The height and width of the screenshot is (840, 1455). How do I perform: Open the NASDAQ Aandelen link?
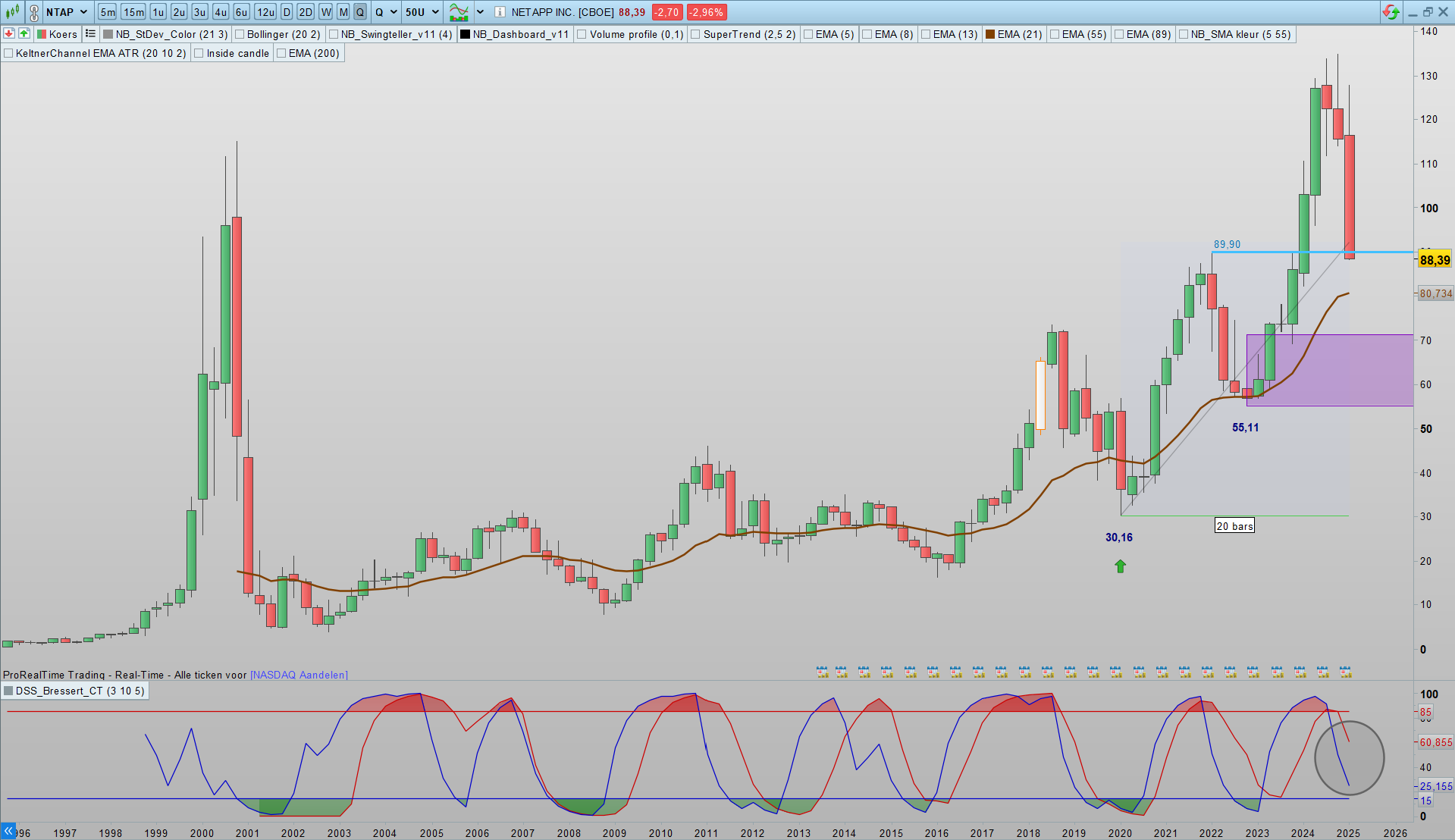pos(299,675)
